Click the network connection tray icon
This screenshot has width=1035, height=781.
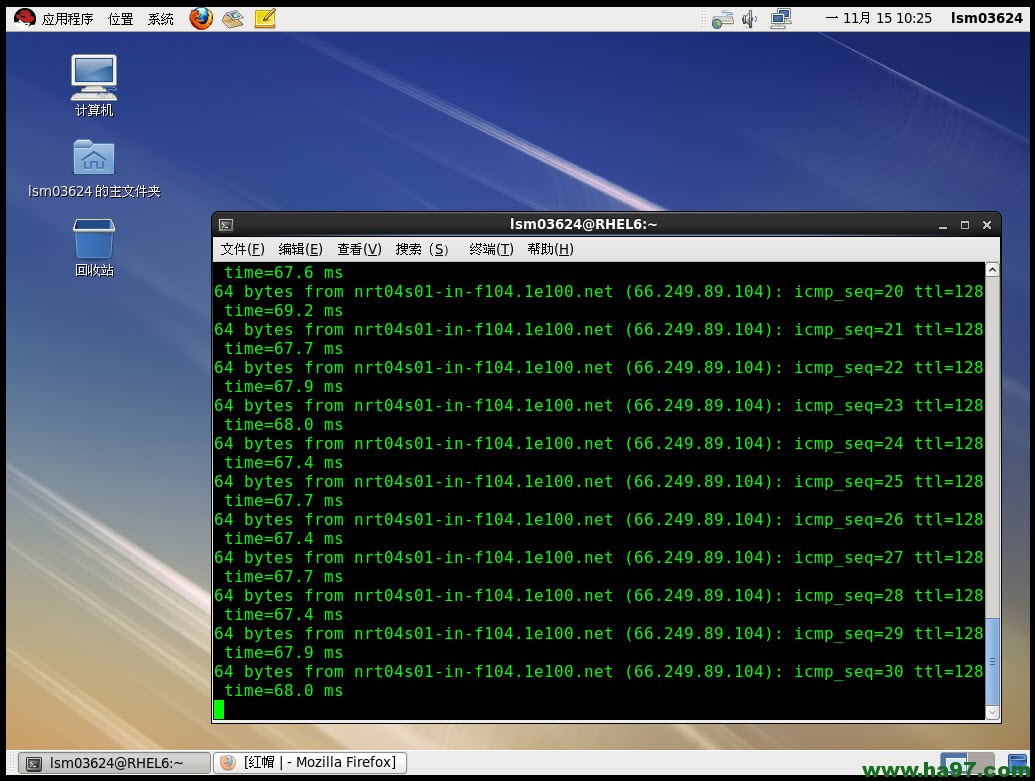point(723,19)
